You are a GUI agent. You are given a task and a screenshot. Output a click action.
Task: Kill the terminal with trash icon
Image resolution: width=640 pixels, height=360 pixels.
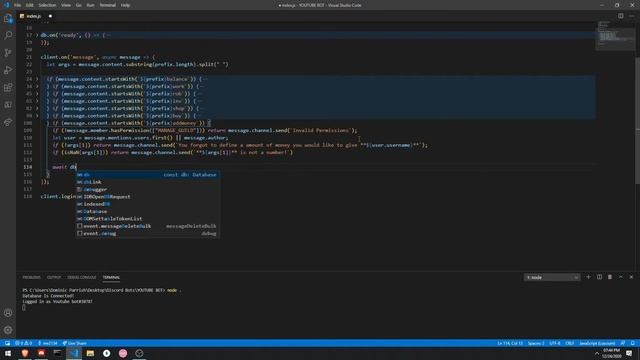pyautogui.click(x=610, y=277)
